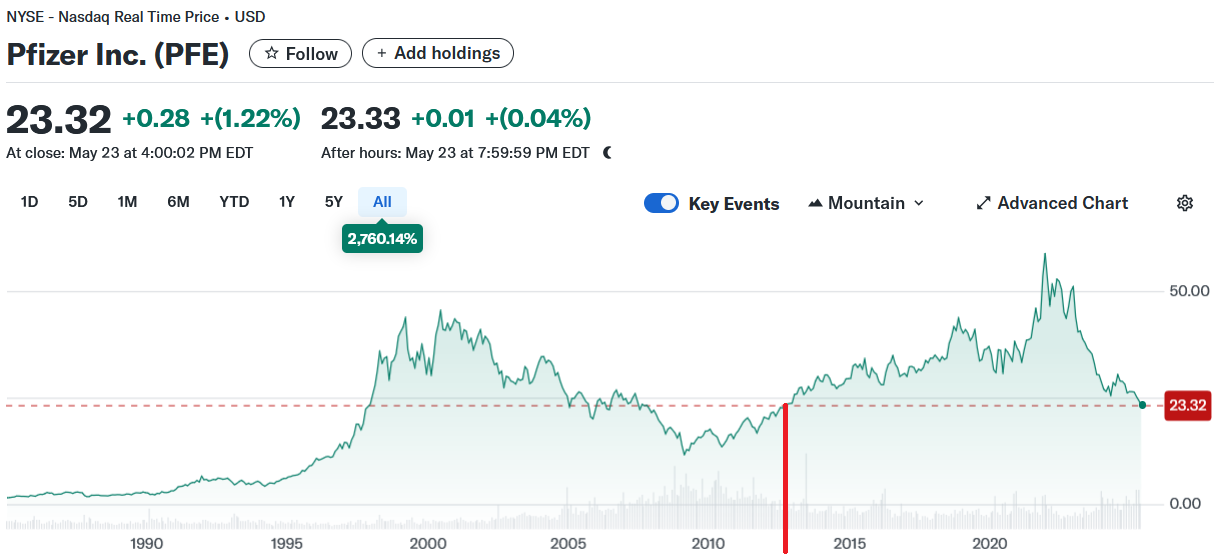Click the 0.00 y-axis label

click(1185, 503)
